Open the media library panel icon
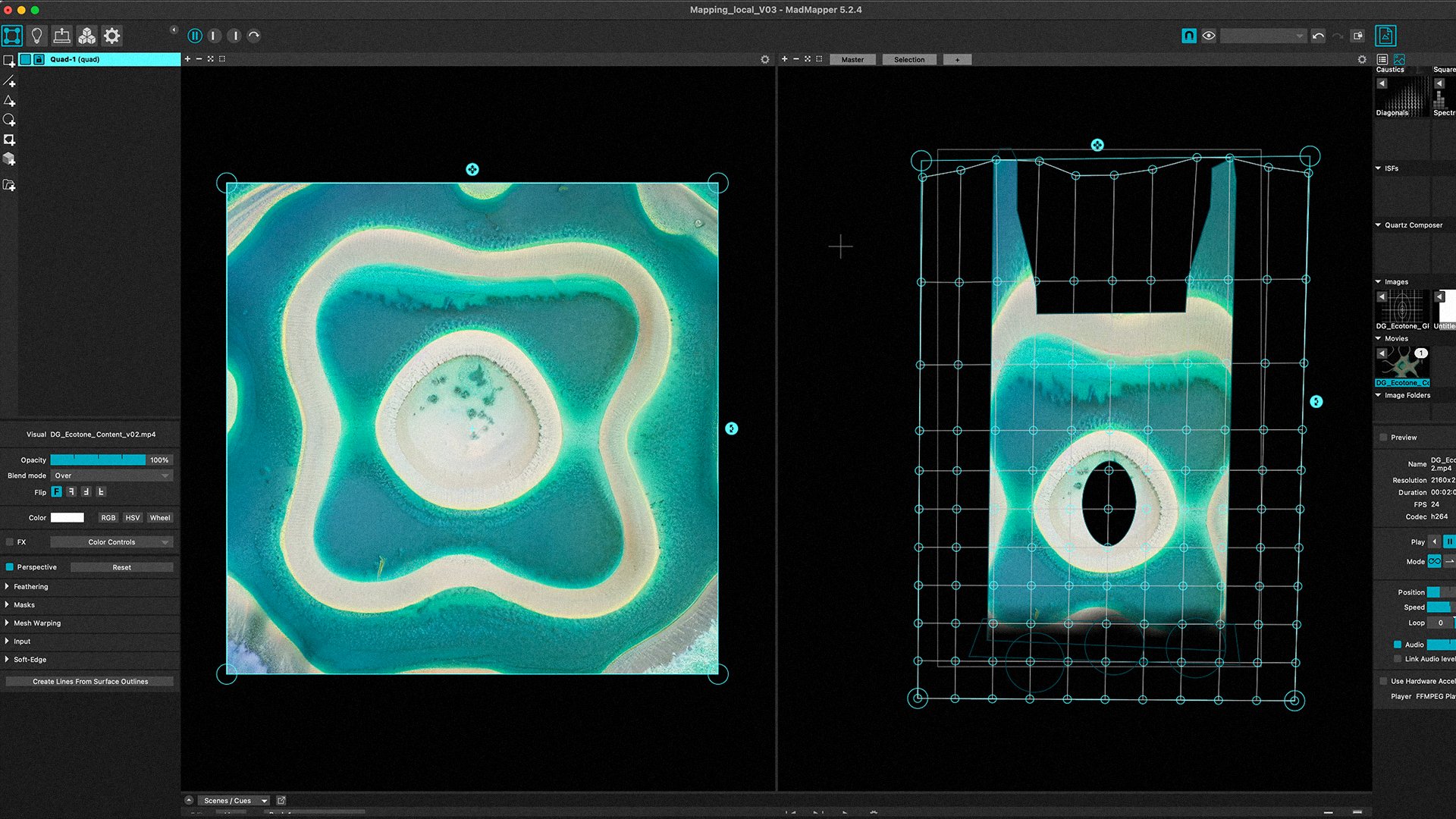Image resolution: width=1456 pixels, height=819 pixels. (1385, 36)
